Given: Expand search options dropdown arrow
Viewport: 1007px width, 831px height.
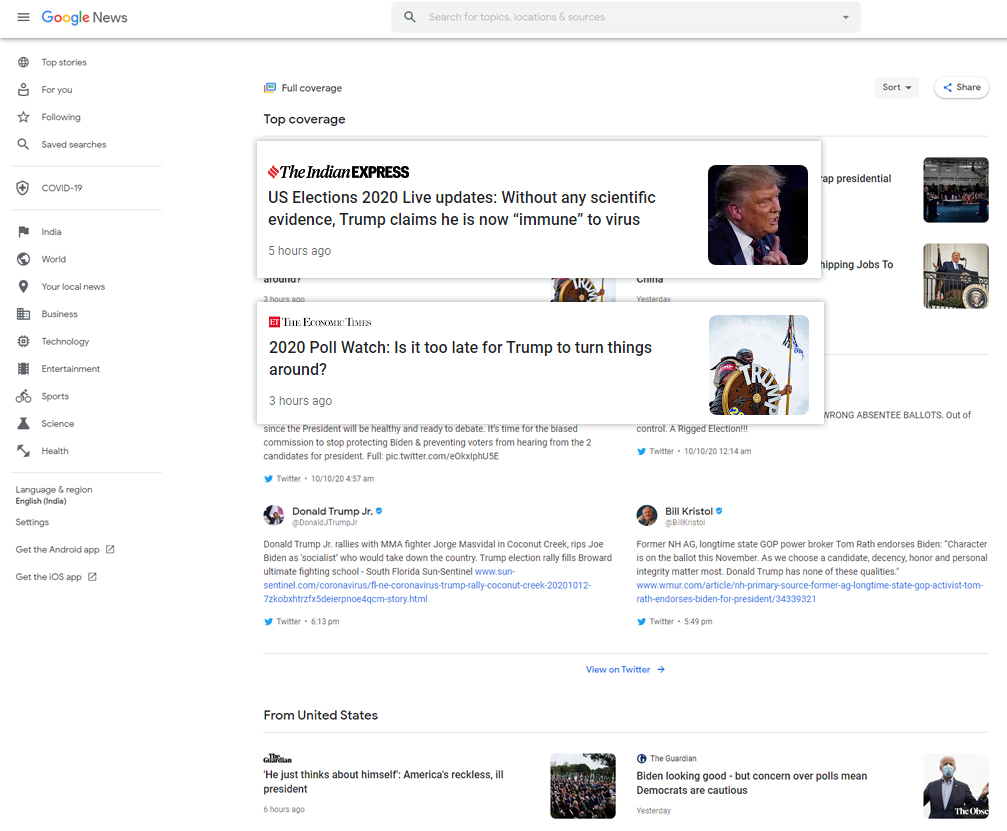Looking at the screenshot, I should [846, 17].
